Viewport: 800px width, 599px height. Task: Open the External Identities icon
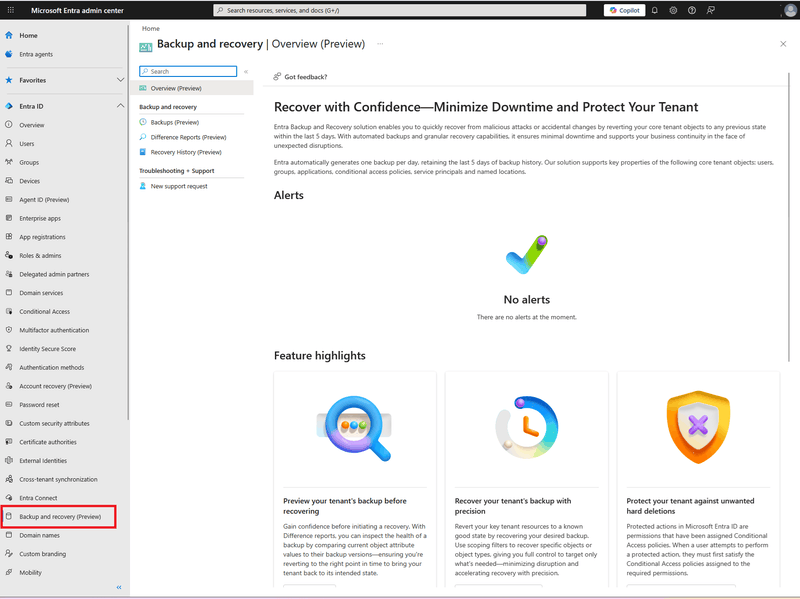pos(9,461)
